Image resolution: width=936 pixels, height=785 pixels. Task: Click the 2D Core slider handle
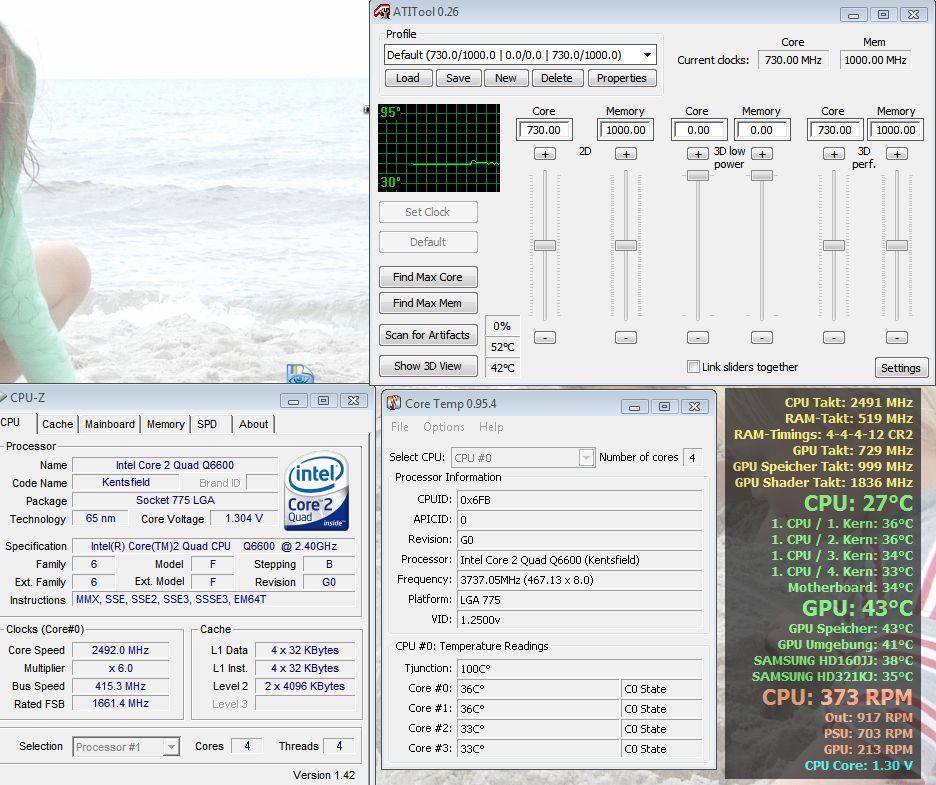tap(544, 245)
